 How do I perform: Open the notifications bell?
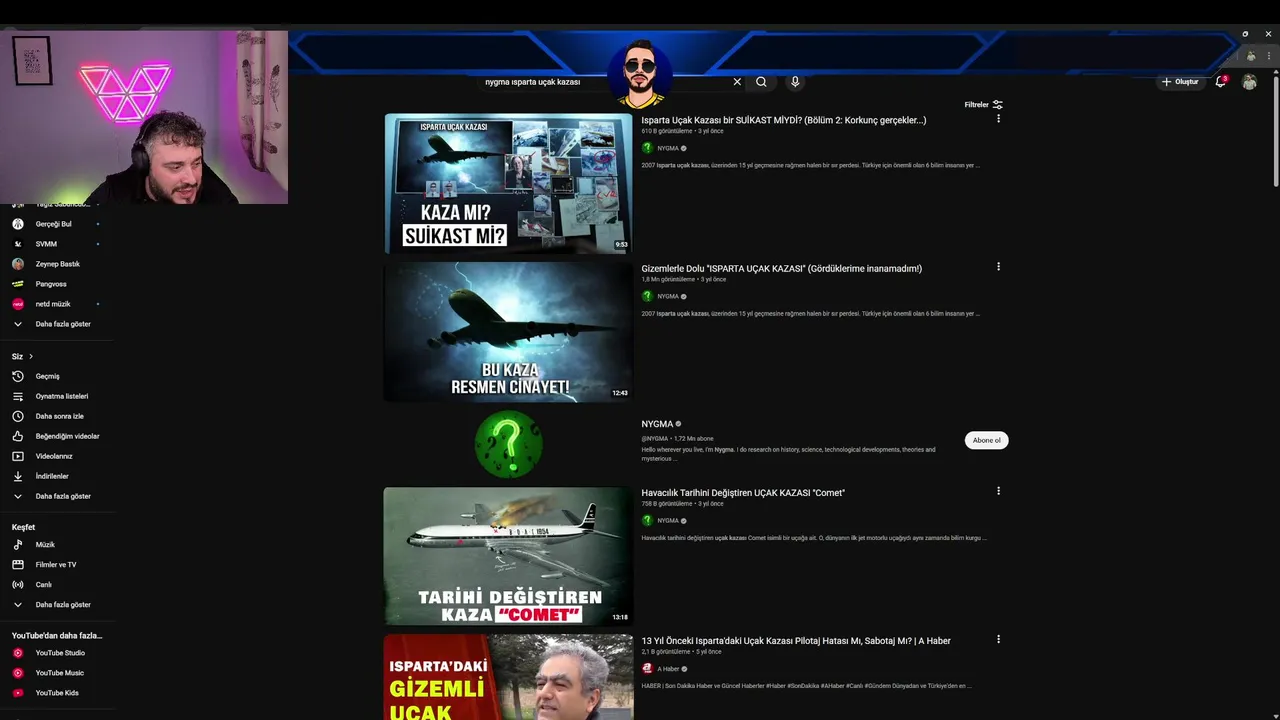pos(1220,82)
